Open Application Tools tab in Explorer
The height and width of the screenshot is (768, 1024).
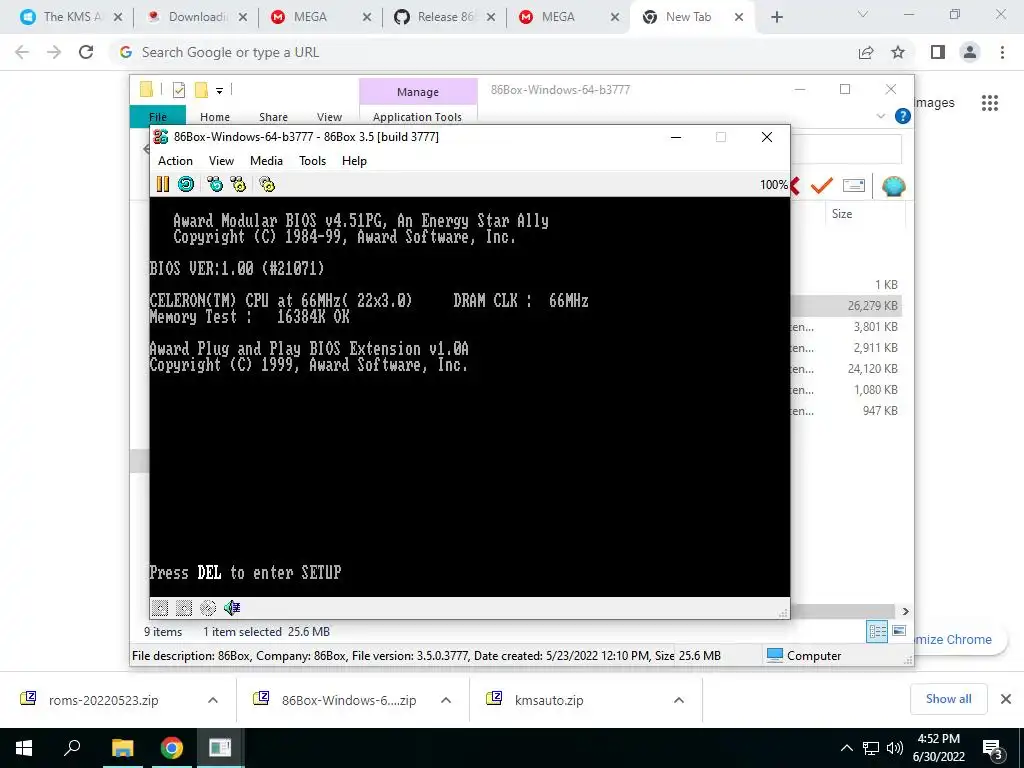tap(417, 117)
